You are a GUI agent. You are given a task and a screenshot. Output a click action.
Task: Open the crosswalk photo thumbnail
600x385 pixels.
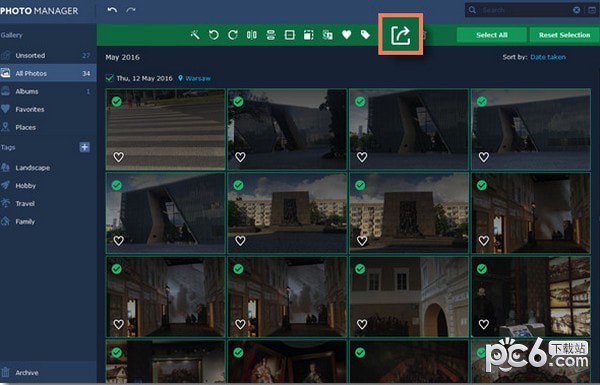[x=165, y=129]
